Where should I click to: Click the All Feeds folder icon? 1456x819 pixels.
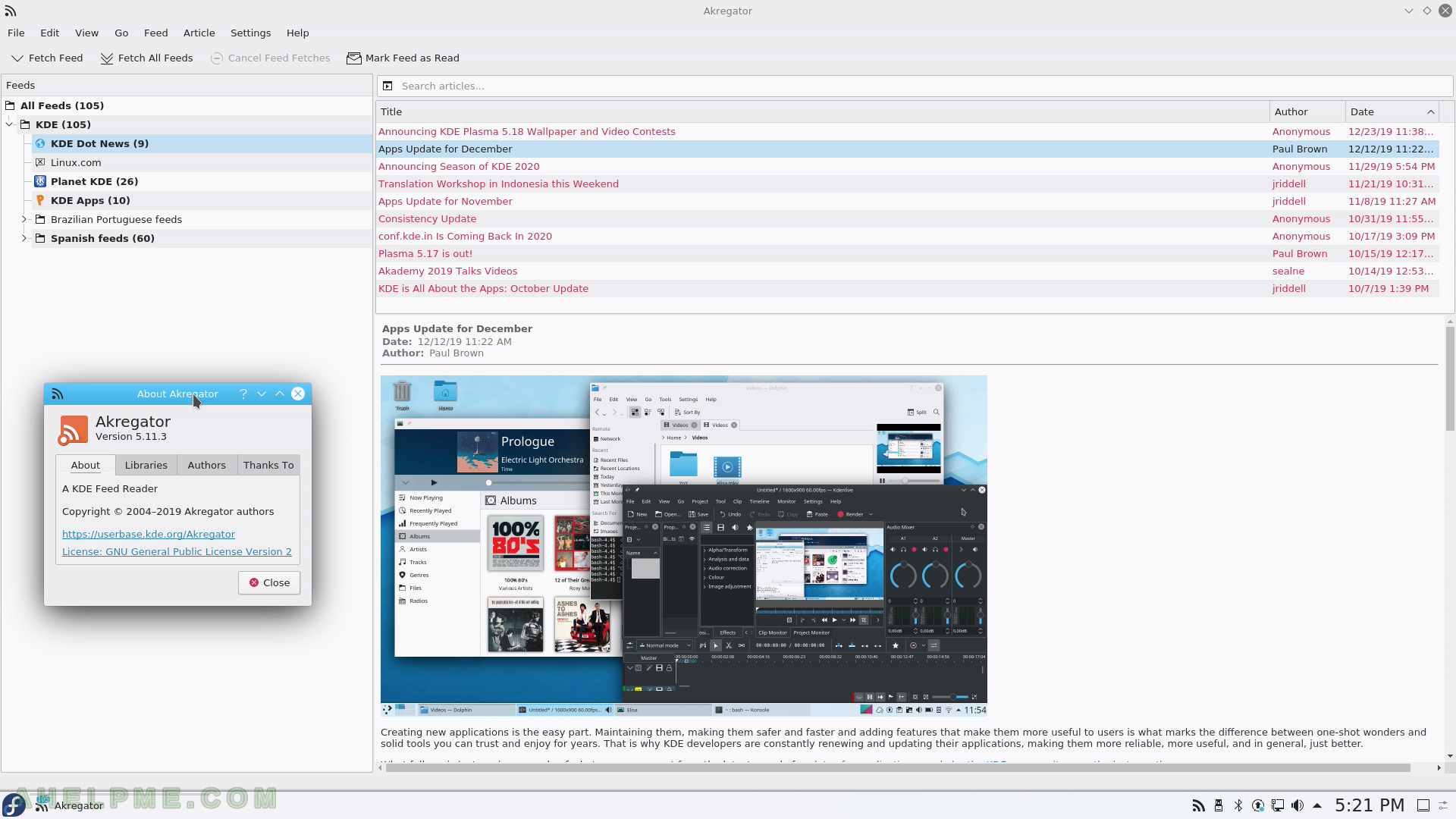click(x=10, y=105)
